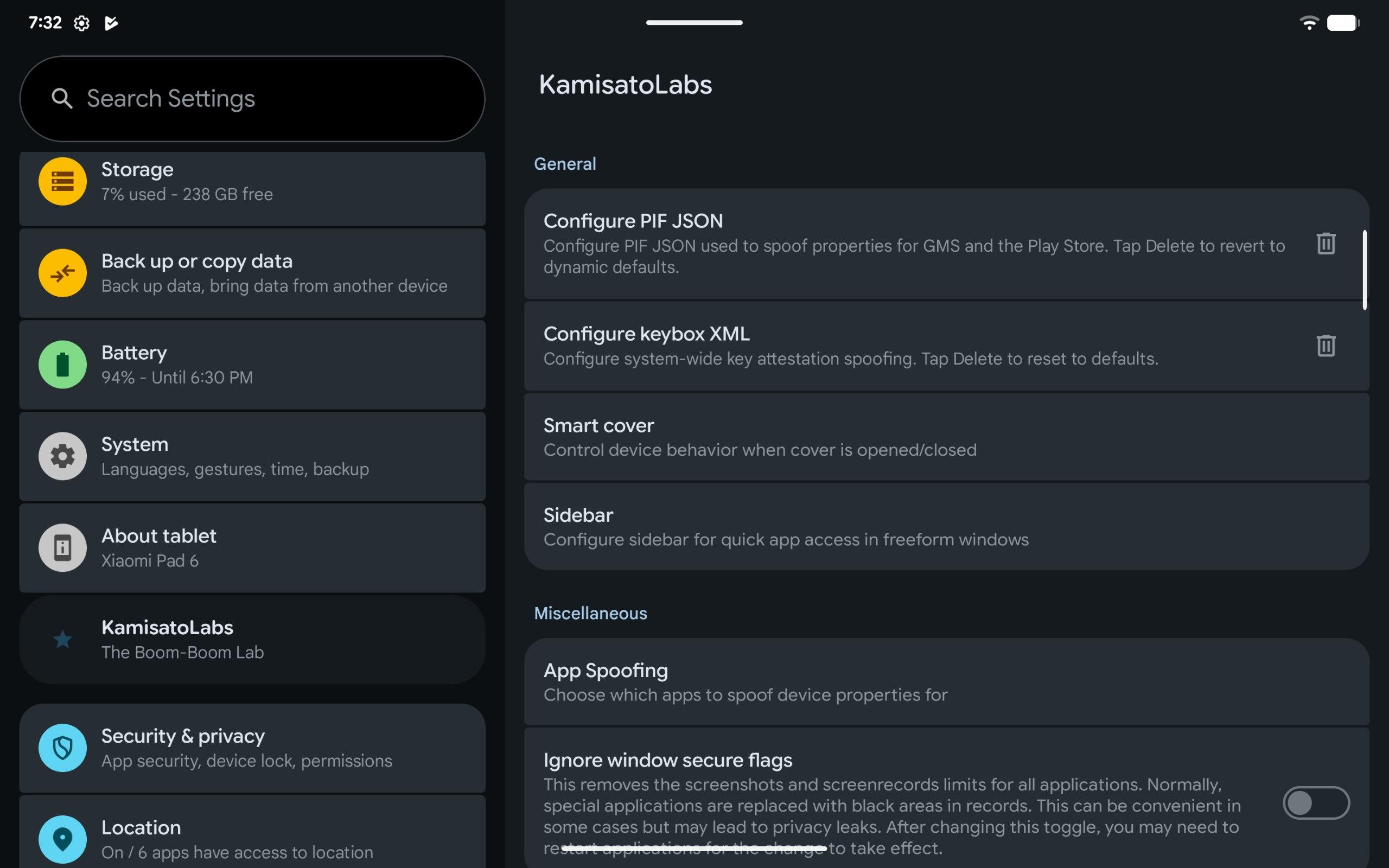This screenshot has height=868, width=1389.
Task: Click the right pane scrollbar
Action: pos(1365,270)
